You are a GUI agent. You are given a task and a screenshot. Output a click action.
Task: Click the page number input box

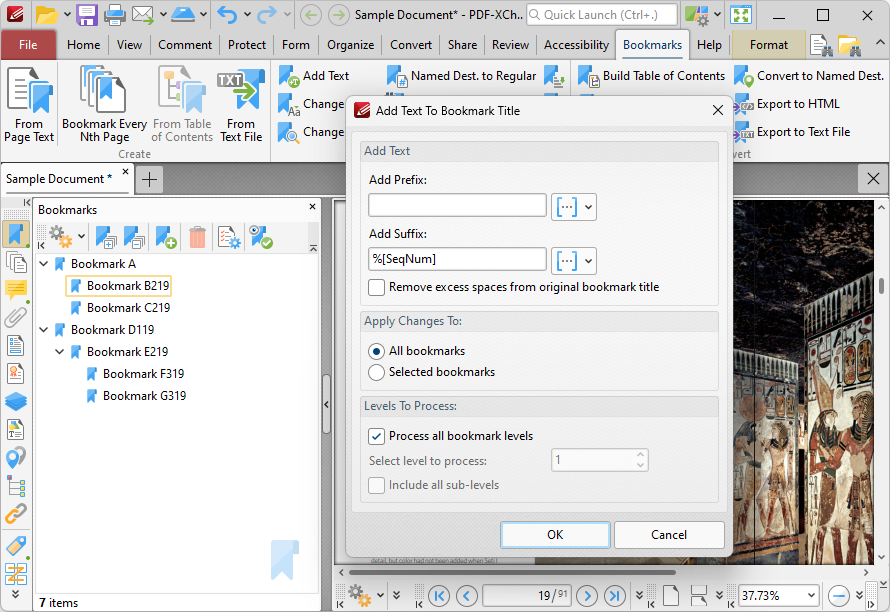point(527,596)
